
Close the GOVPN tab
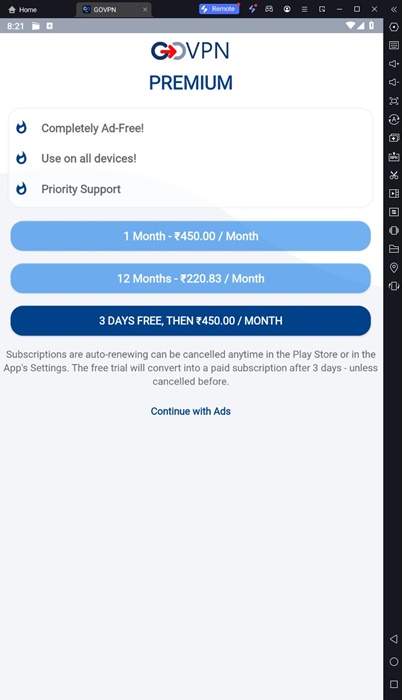point(145,9)
